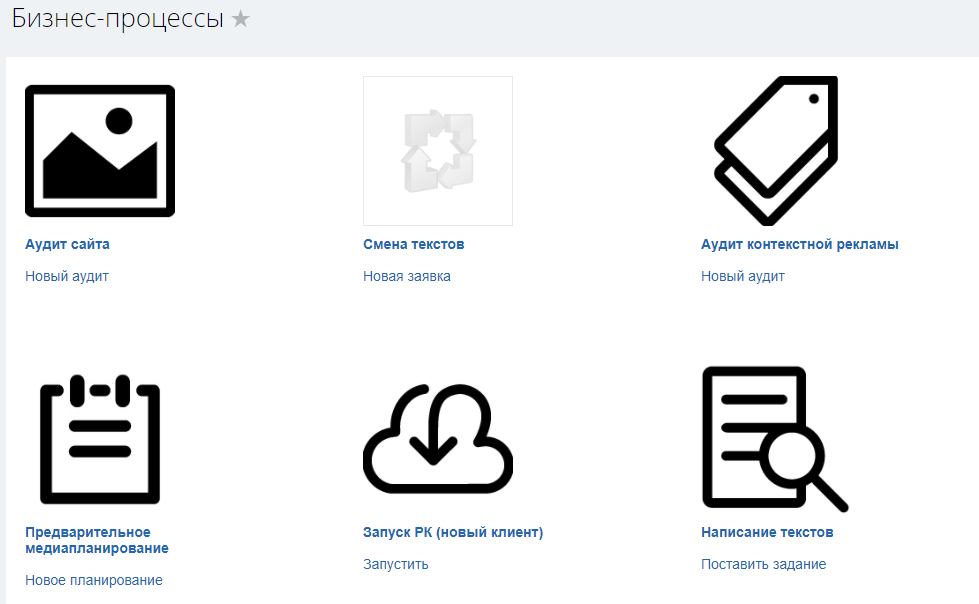Click the Поставить задание link
This screenshot has height=604, width=979.
(x=764, y=564)
